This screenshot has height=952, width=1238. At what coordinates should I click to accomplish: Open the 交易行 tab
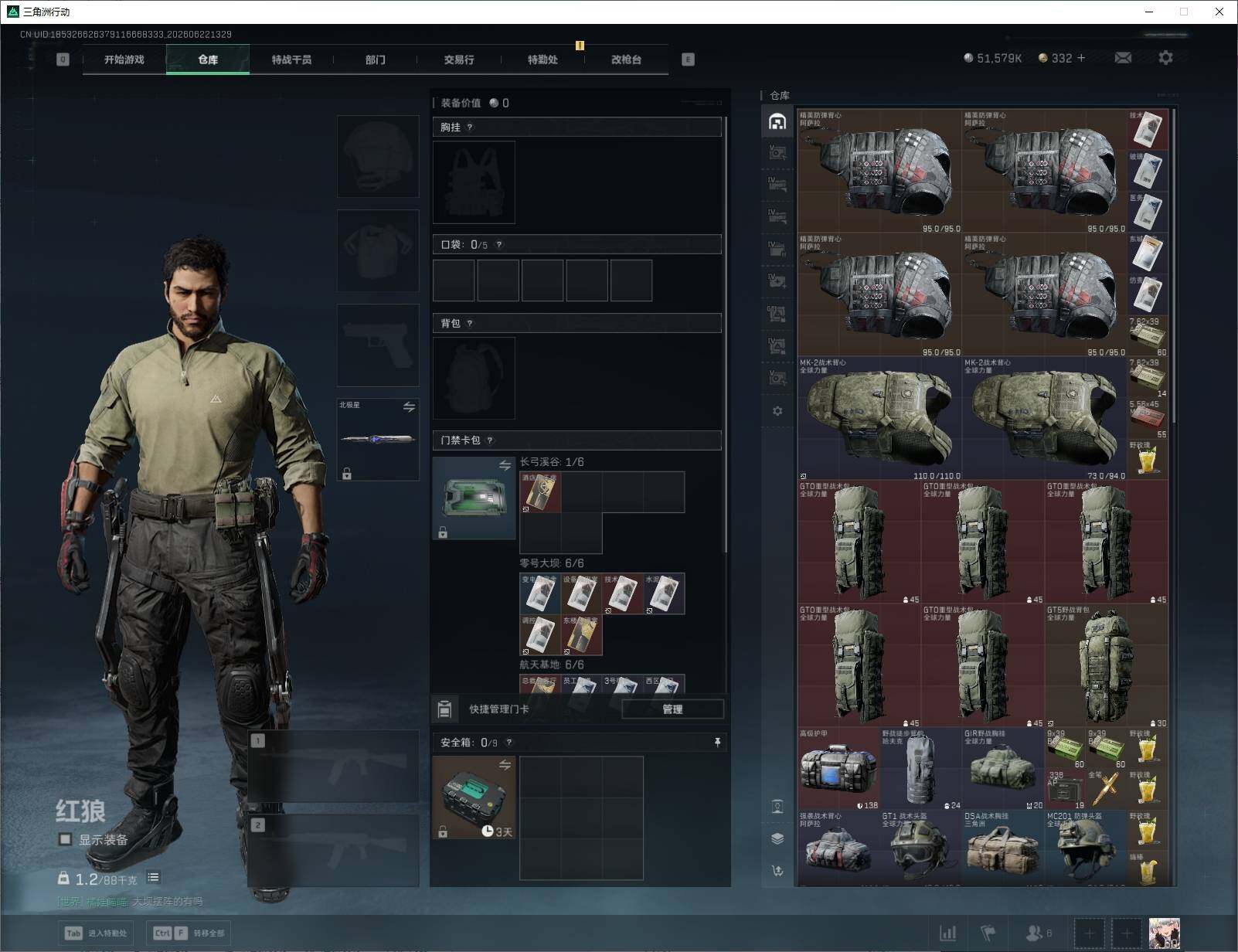(x=459, y=59)
